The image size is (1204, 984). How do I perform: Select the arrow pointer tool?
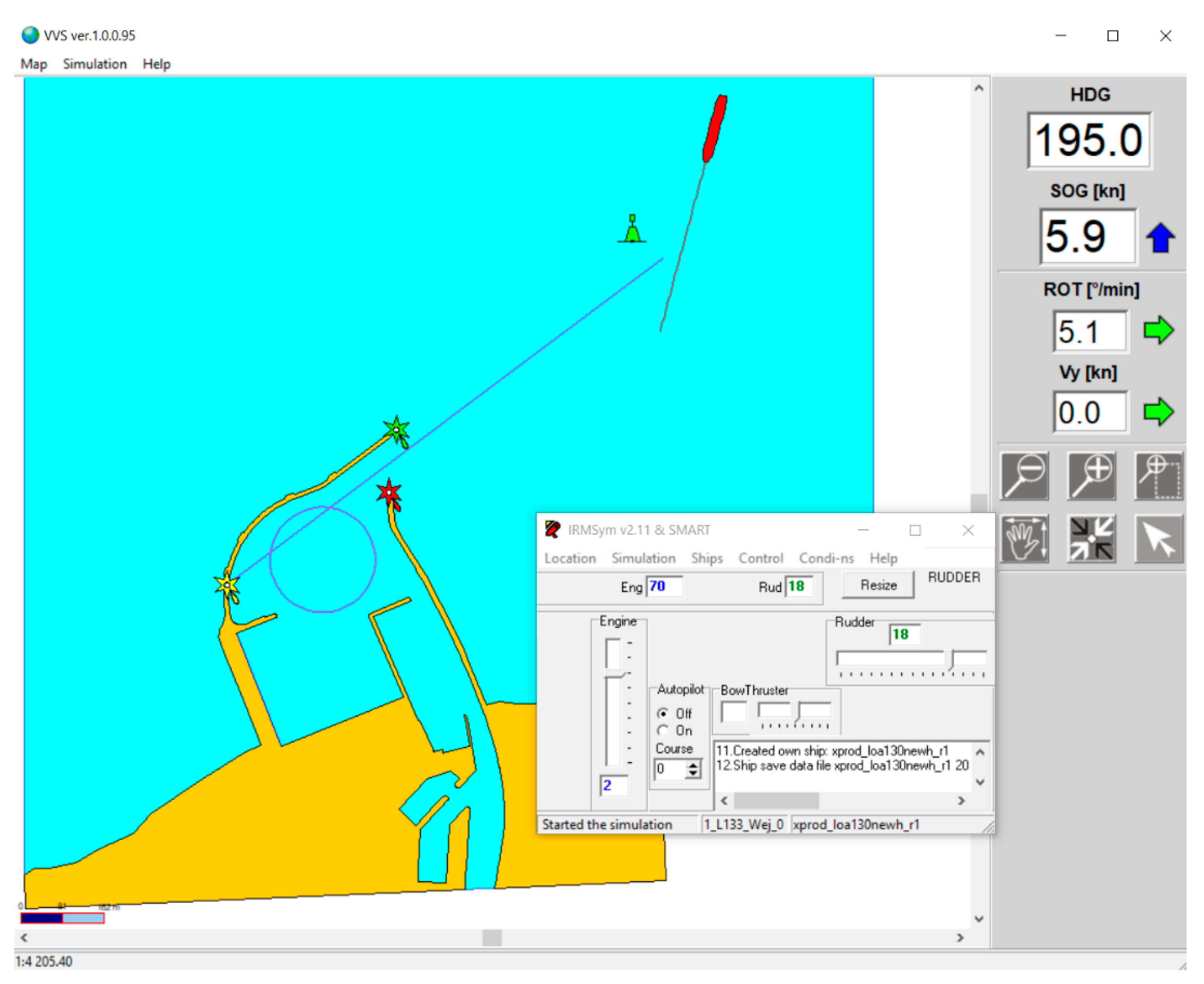click(x=1159, y=538)
